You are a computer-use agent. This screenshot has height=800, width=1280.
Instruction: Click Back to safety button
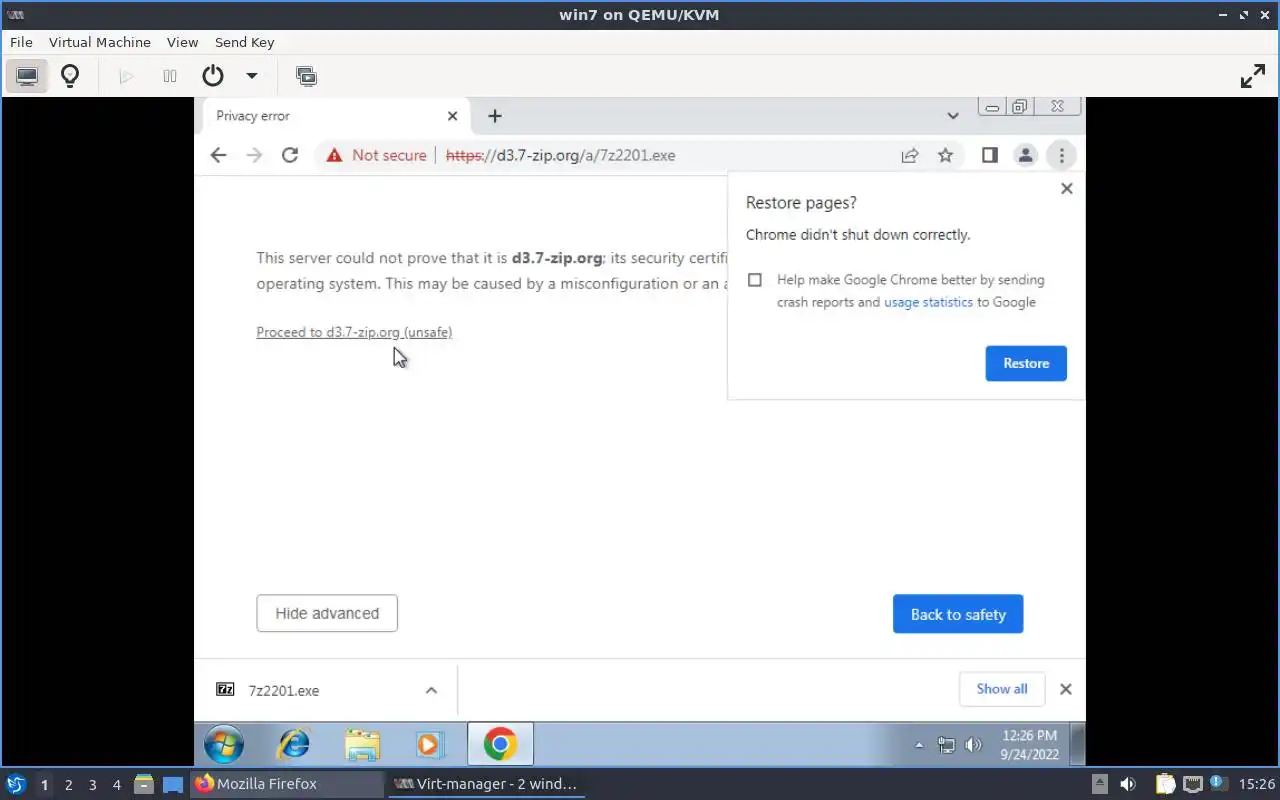click(958, 614)
